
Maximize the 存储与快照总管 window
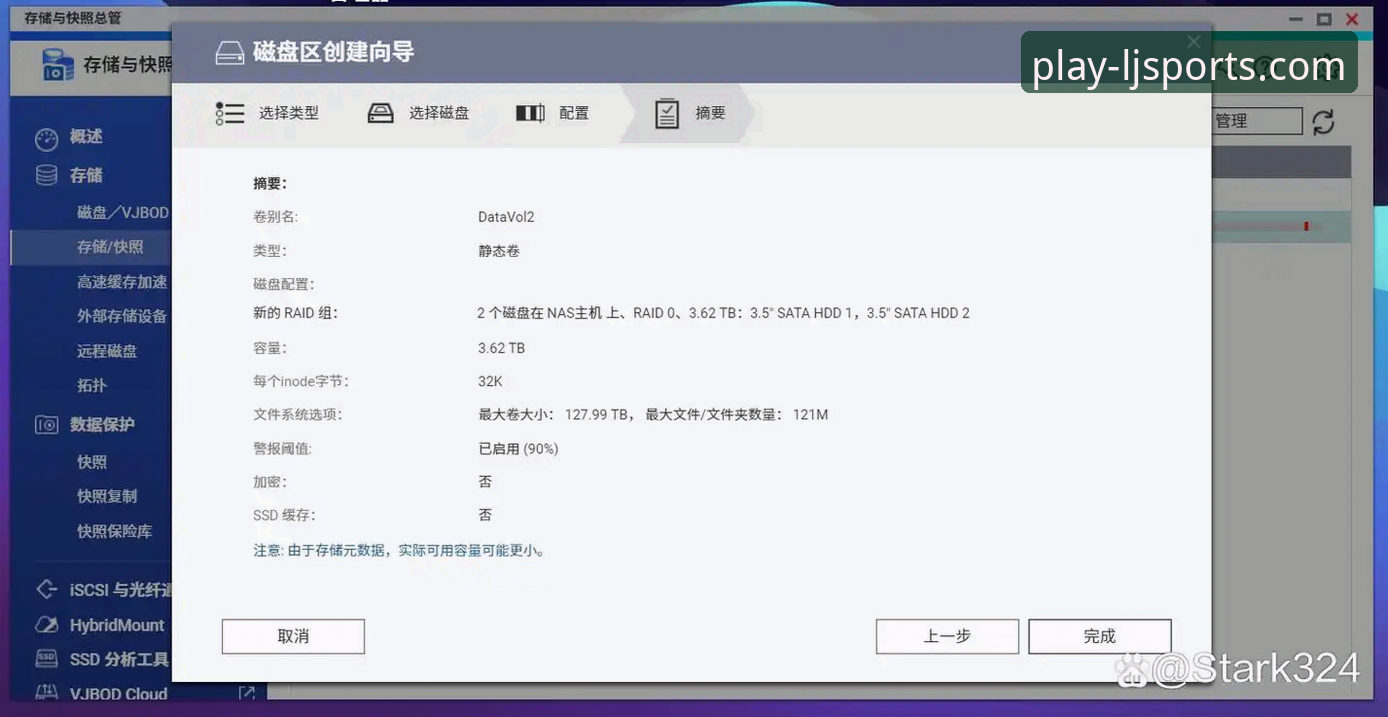pyautogui.click(x=1324, y=18)
